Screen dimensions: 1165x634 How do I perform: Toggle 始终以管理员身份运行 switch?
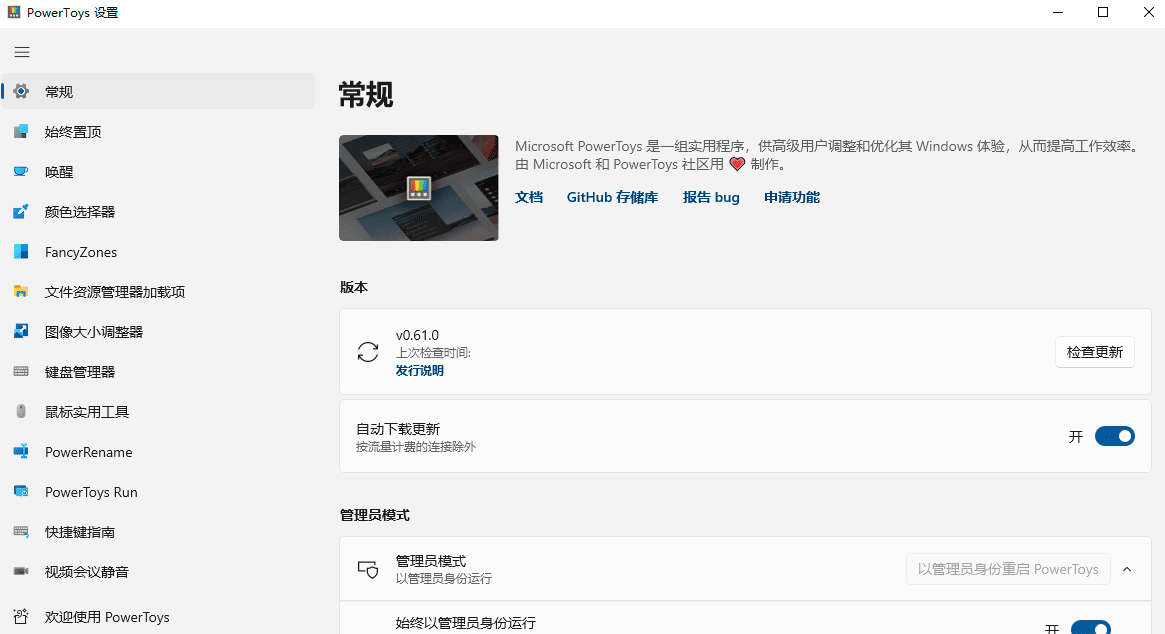click(x=1090, y=628)
